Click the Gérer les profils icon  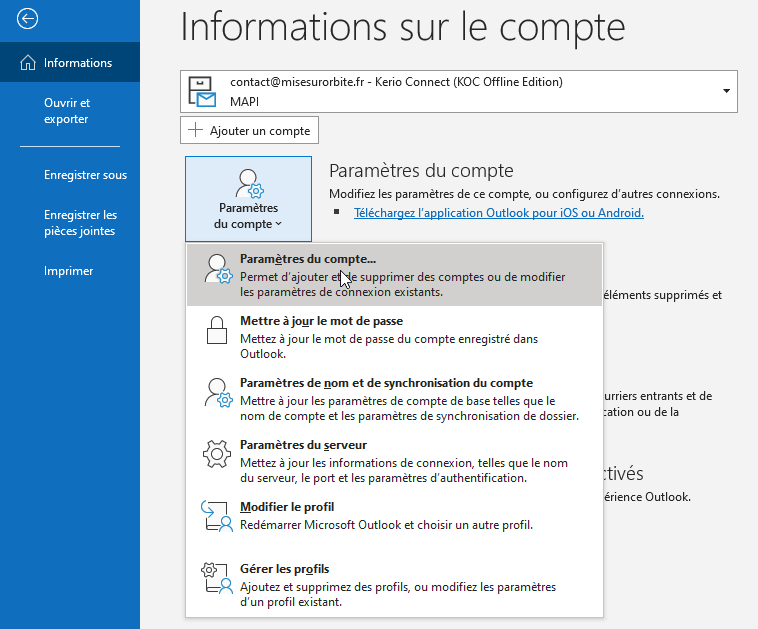click(x=217, y=579)
